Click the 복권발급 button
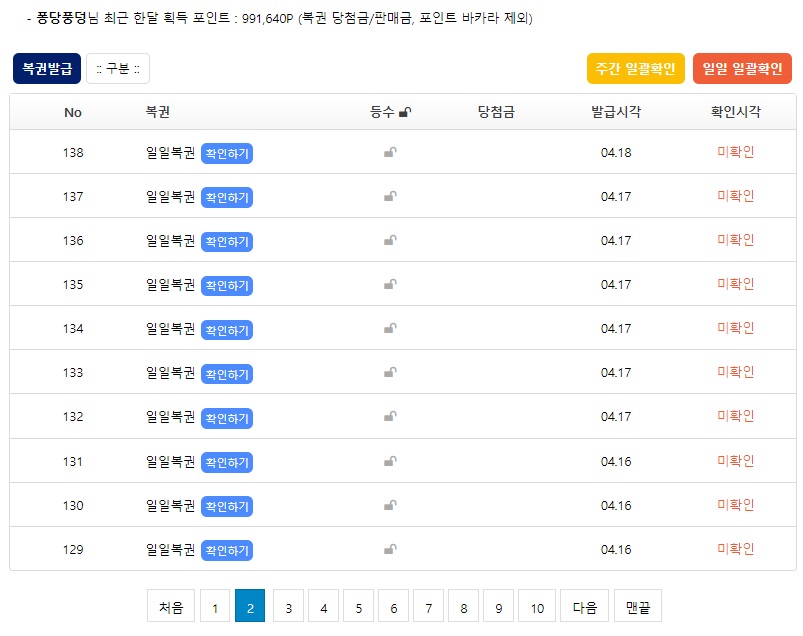This screenshot has height=636, width=803. pyautogui.click(x=47, y=69)
